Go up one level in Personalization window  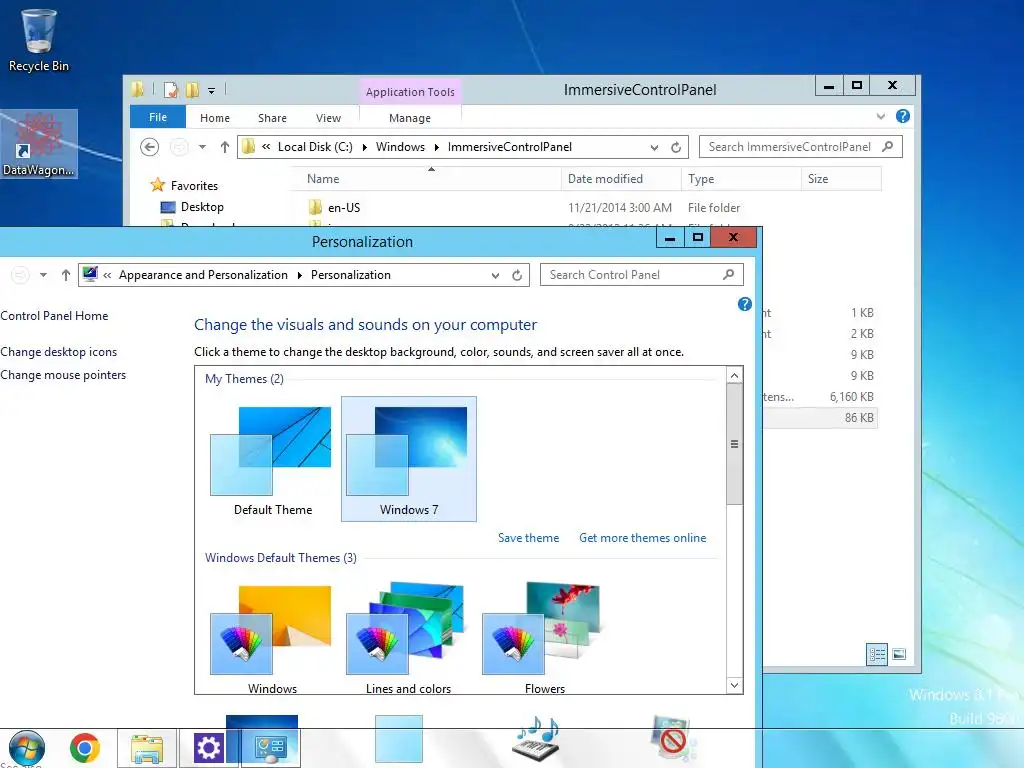[x=65, y=275]
